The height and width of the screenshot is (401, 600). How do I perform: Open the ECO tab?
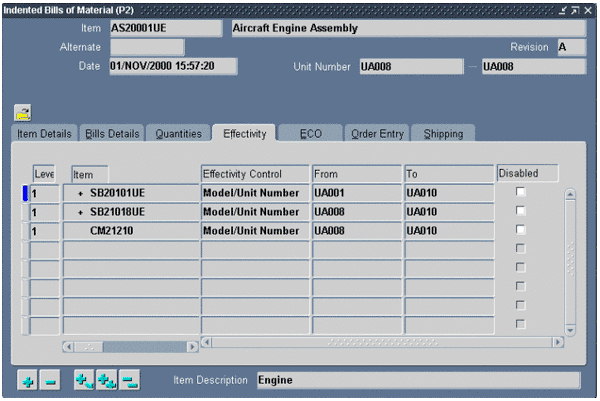pos(311,134)
